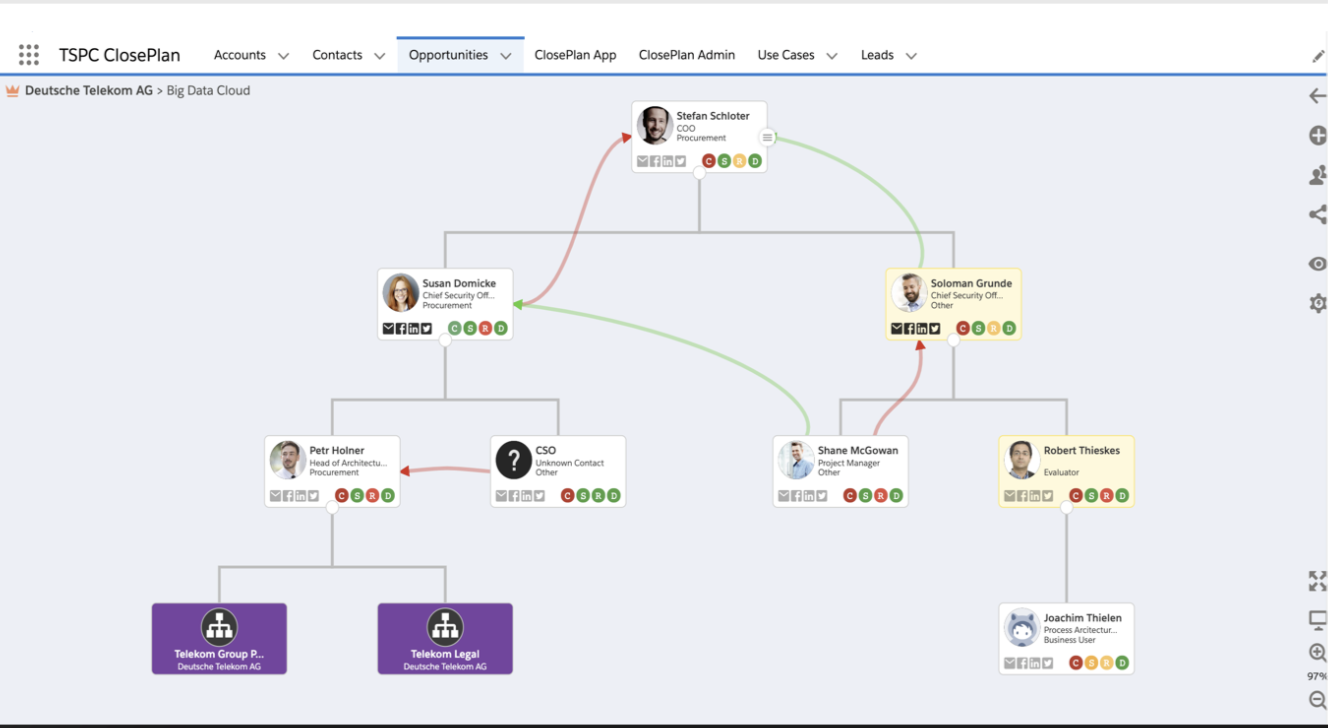Select the Opportunities tab
Screen dimensions: 1328x728
point(448,55)
